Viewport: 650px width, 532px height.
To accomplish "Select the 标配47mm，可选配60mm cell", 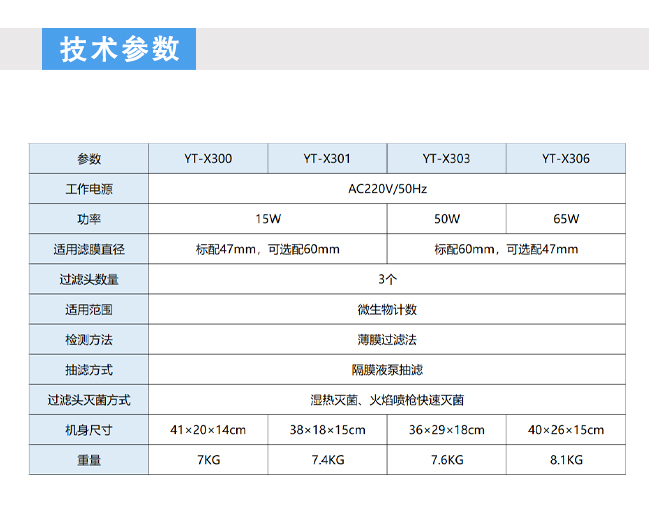I will (267, 249).
